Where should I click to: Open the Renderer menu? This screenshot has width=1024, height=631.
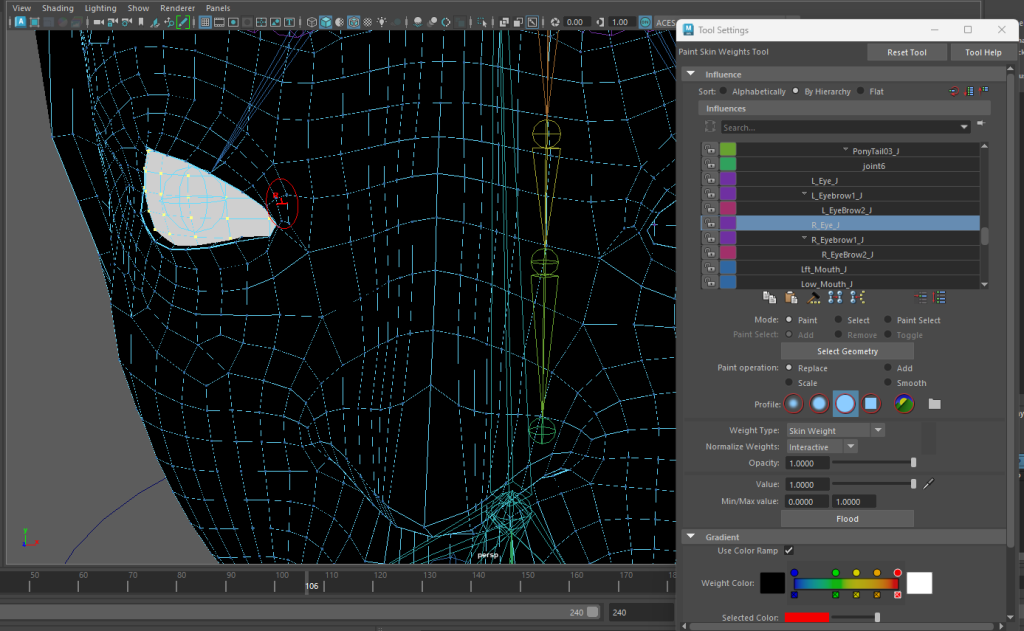(x=177, y=8)
